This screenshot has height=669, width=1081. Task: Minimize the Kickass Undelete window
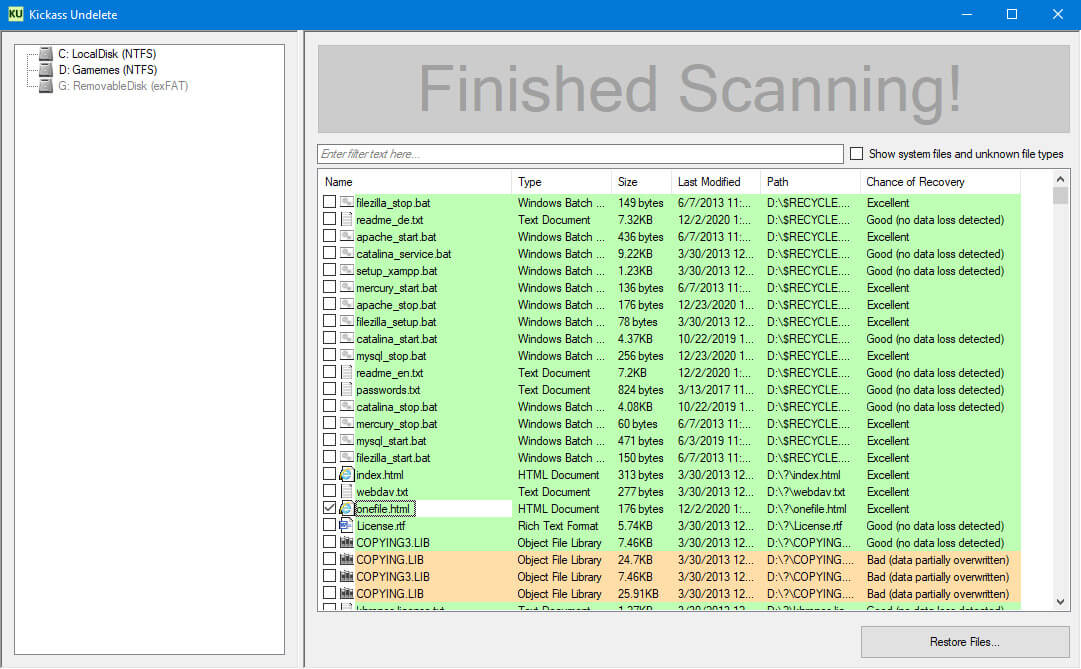pos(967,14)
